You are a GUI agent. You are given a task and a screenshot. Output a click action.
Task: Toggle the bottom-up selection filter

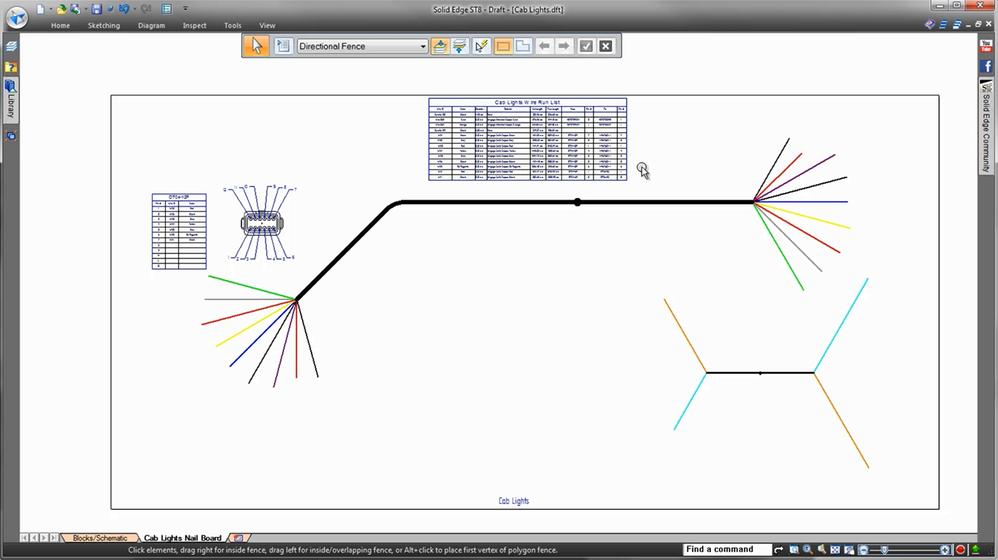[460, 46]
